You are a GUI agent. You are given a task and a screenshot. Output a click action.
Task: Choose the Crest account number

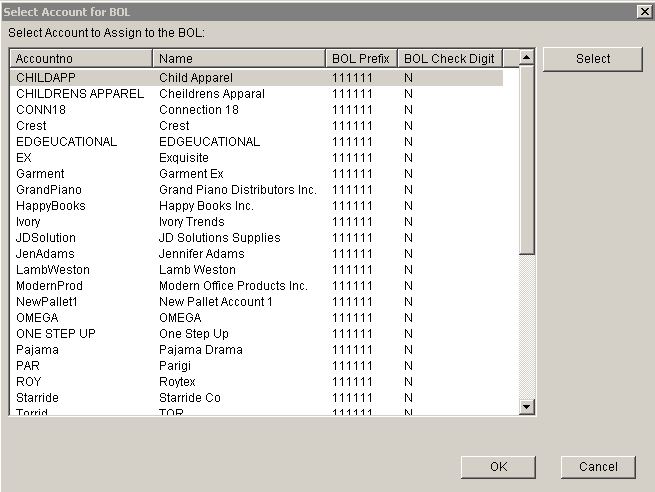coord(31,126)
